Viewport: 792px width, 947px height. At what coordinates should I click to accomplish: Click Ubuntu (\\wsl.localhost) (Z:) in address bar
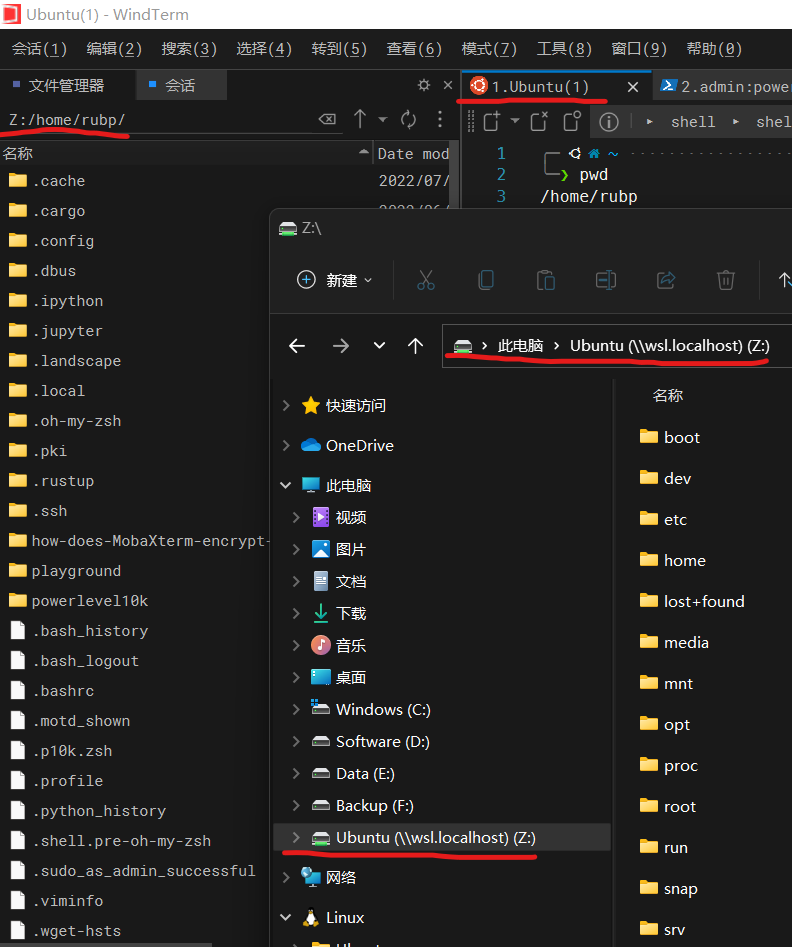[670, 346]
